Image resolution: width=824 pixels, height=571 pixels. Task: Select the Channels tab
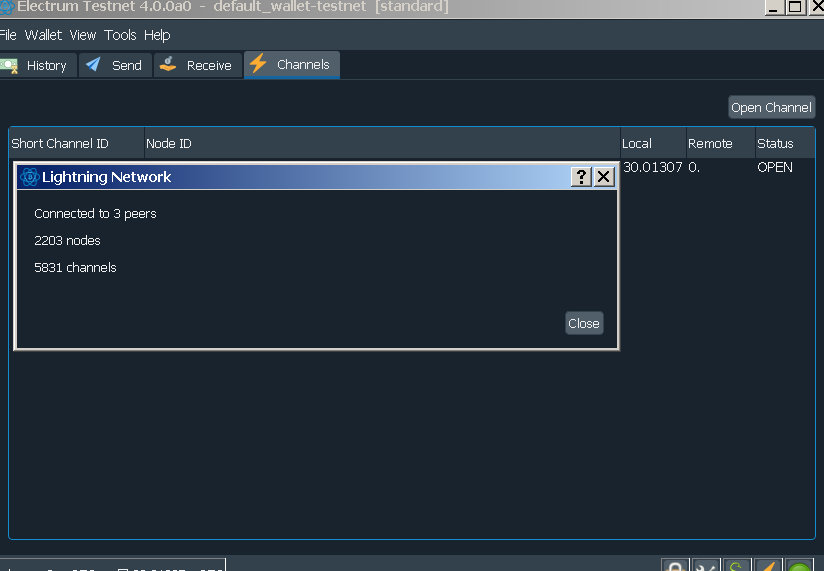pyautogui.click(x=292, y=65)
